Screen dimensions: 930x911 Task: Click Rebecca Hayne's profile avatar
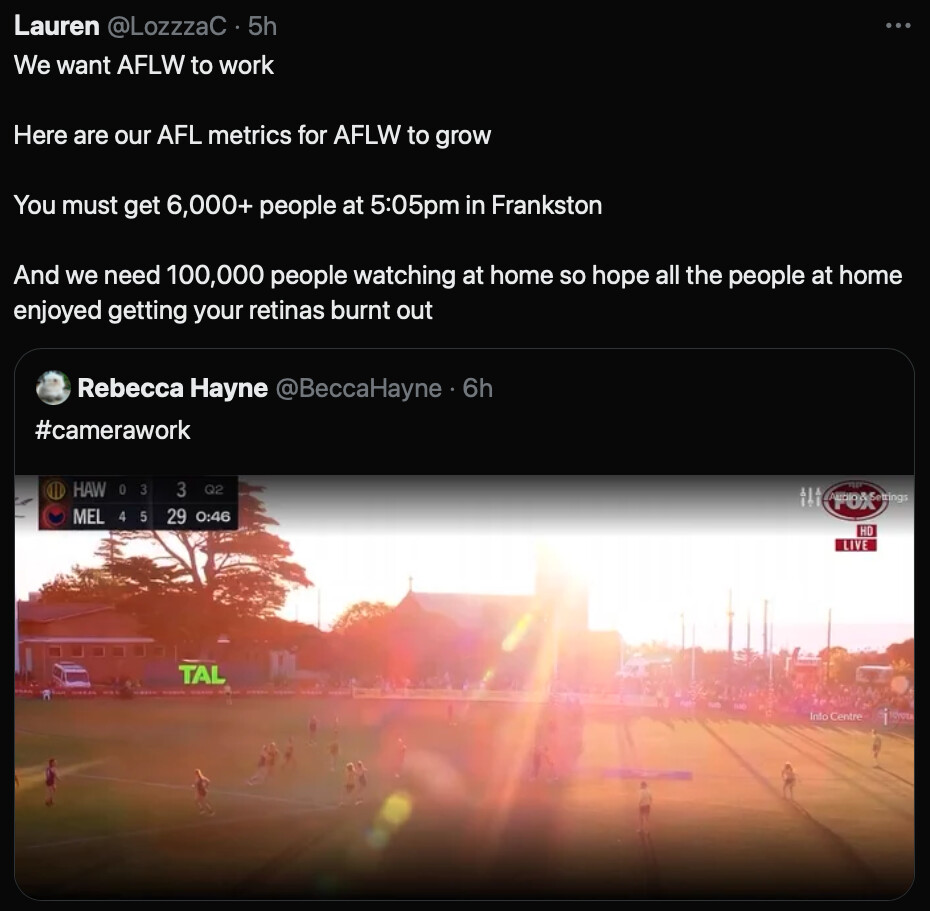click(x=53, y=388)
